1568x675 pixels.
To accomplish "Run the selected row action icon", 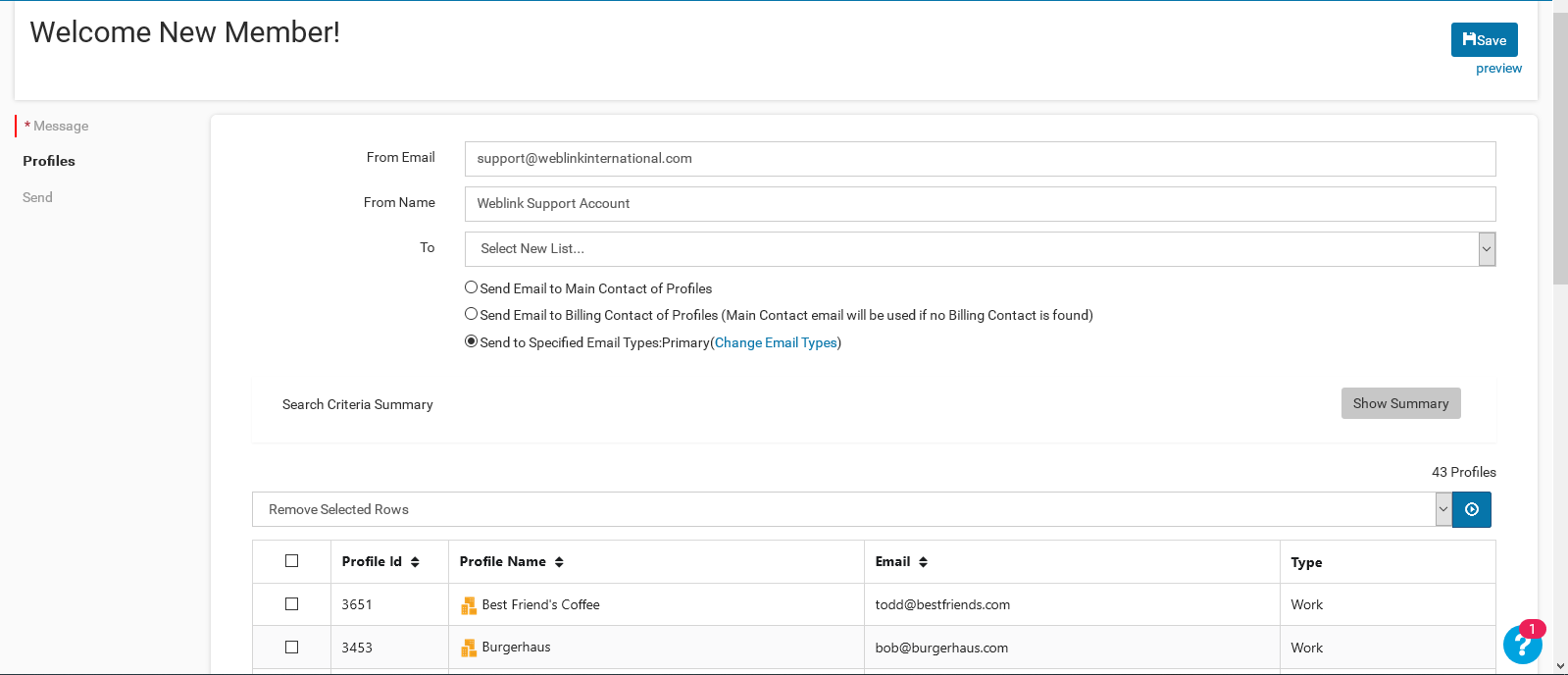I will (1472, 509).
